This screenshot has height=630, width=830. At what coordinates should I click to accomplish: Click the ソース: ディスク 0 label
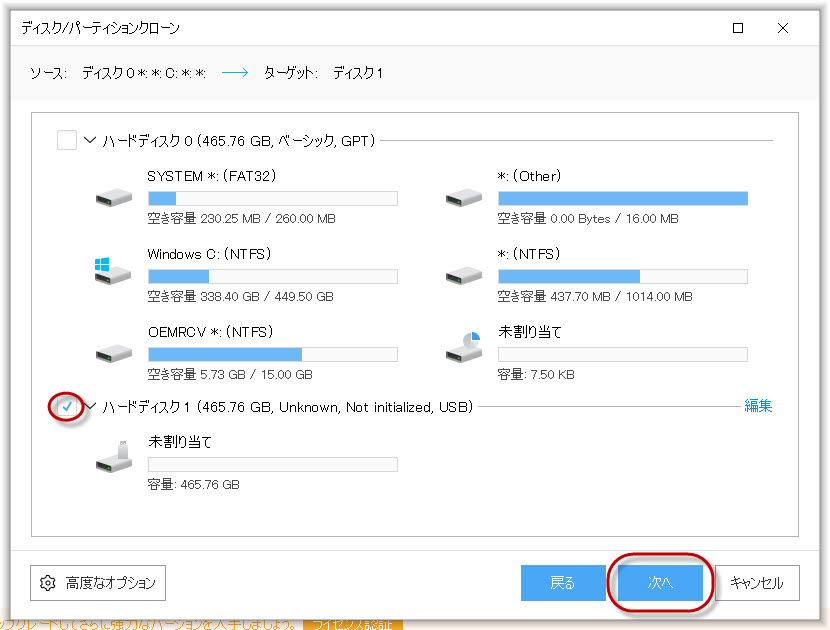tap(118, 73)
